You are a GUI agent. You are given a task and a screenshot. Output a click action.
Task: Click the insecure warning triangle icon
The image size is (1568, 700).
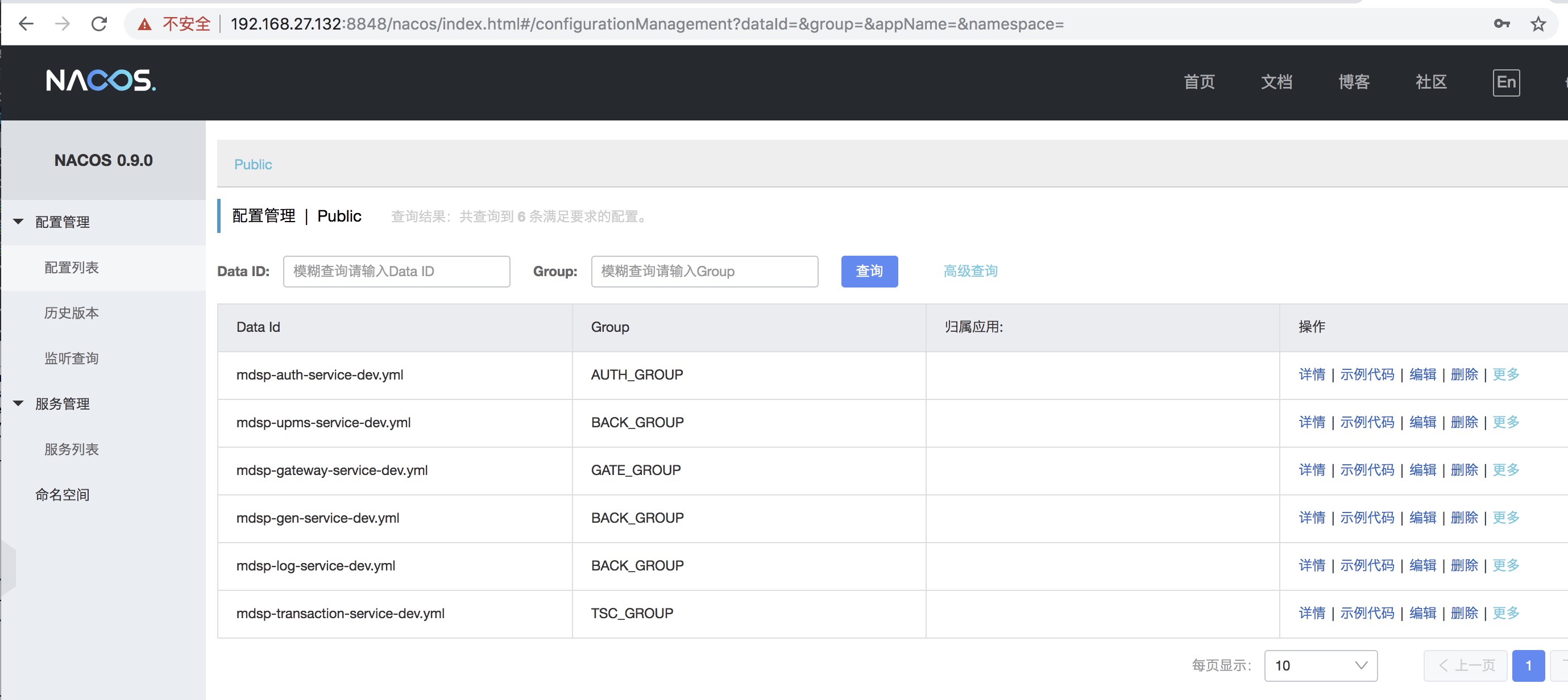click(x=144, y=24)
